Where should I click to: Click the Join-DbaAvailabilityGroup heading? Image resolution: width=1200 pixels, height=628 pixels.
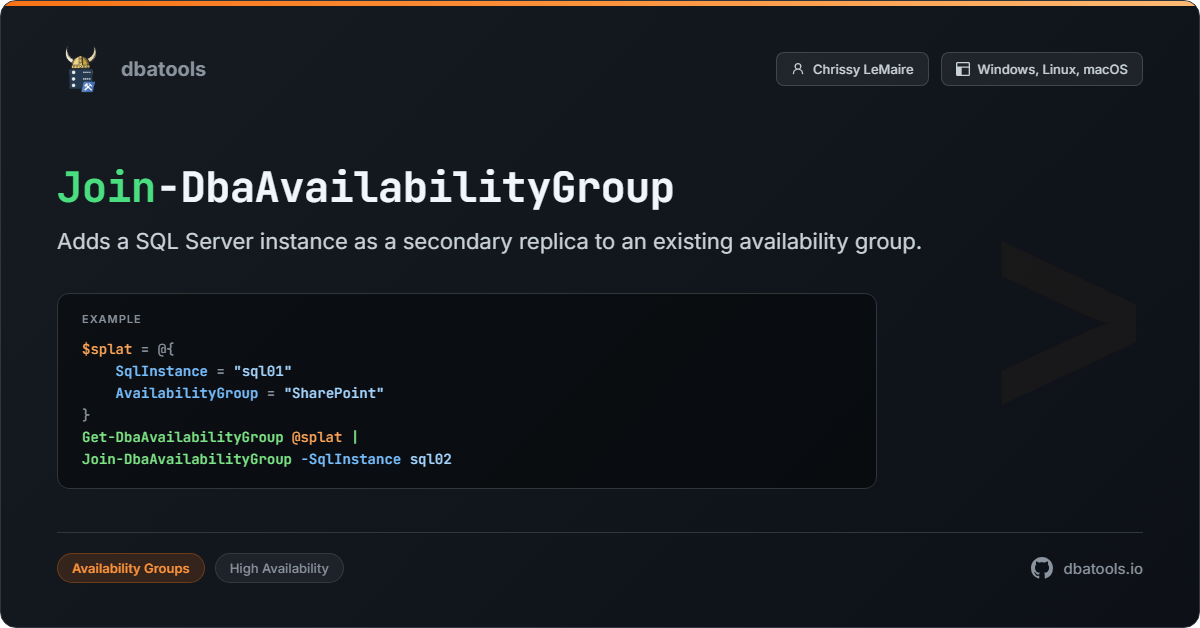[x=365, y=188]
